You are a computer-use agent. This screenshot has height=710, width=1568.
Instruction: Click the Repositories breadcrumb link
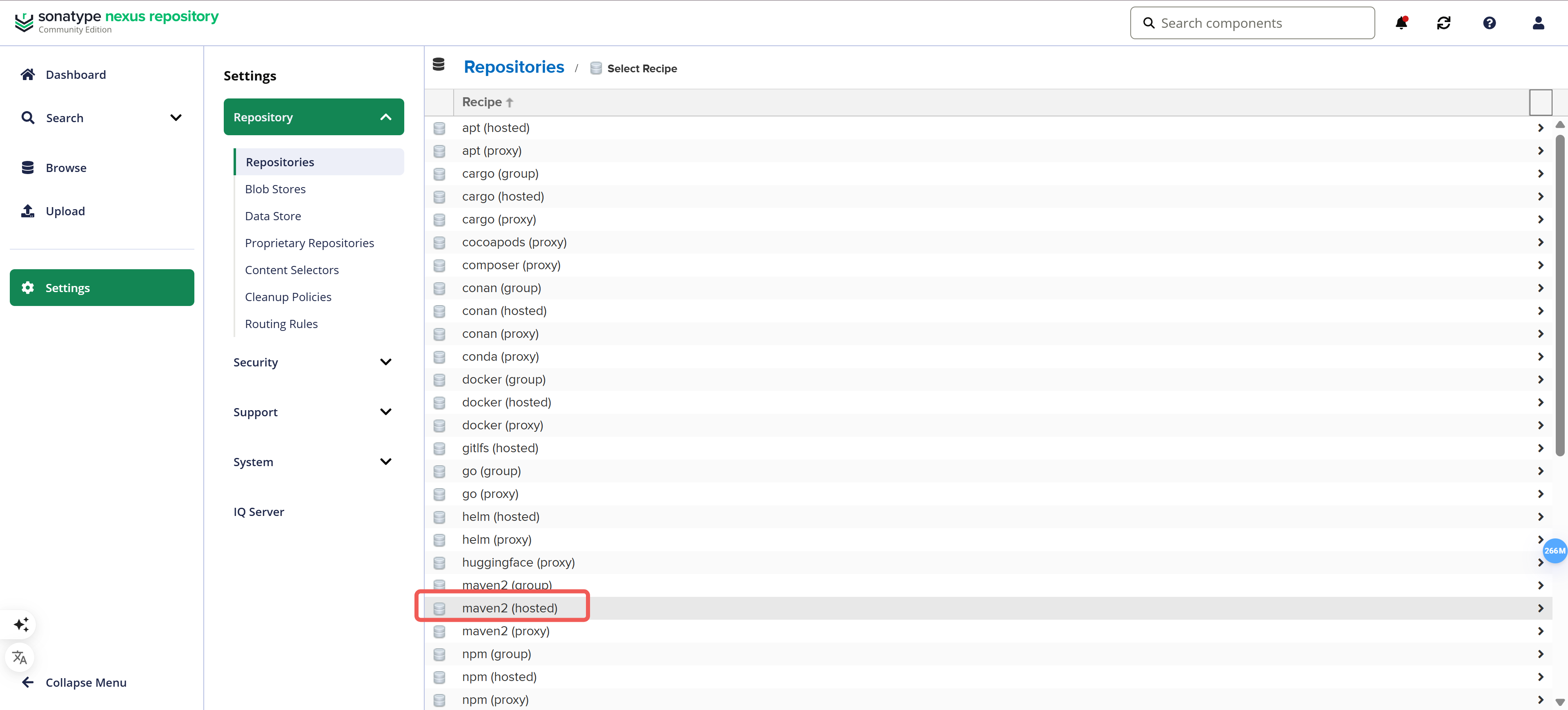(x=514, y=66)
